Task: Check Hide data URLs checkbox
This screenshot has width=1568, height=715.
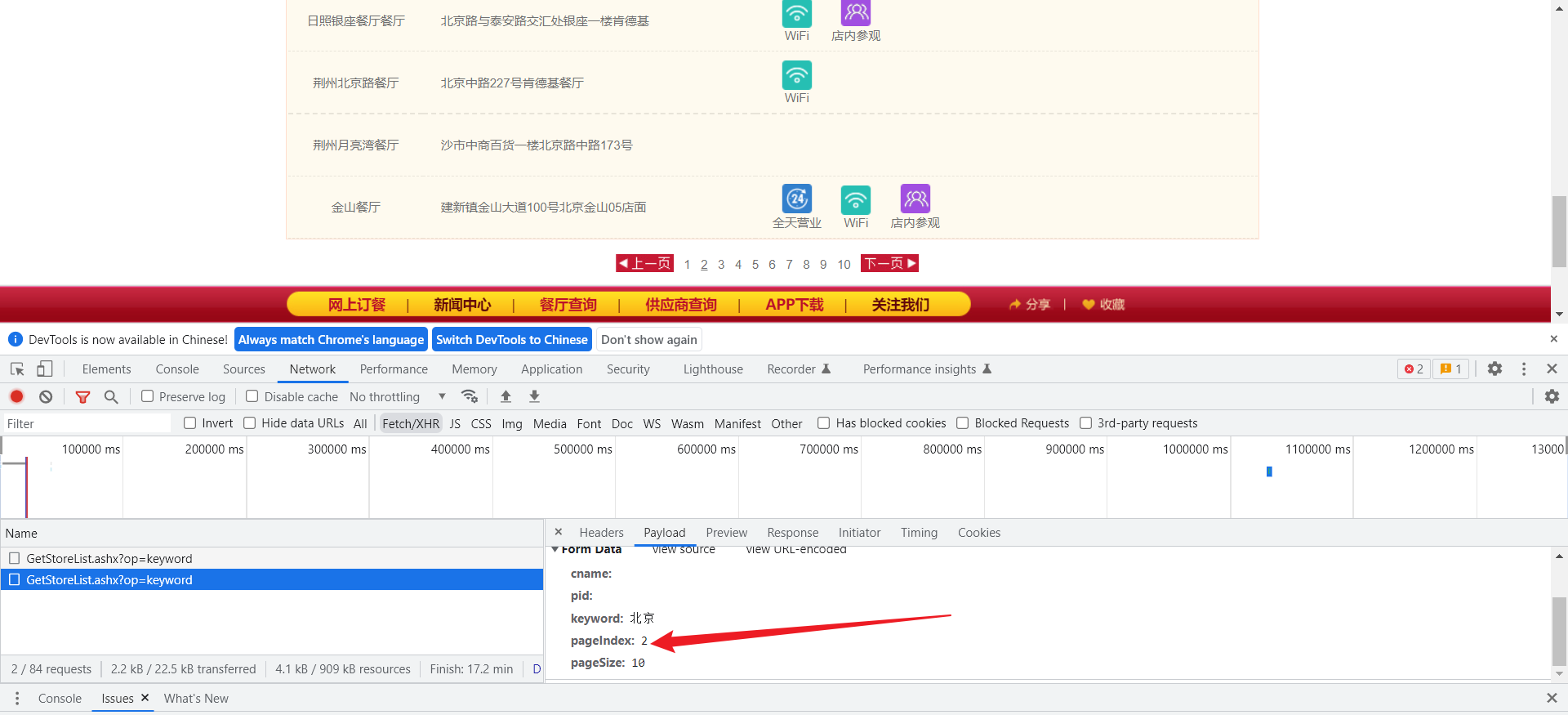Action: 250,422
